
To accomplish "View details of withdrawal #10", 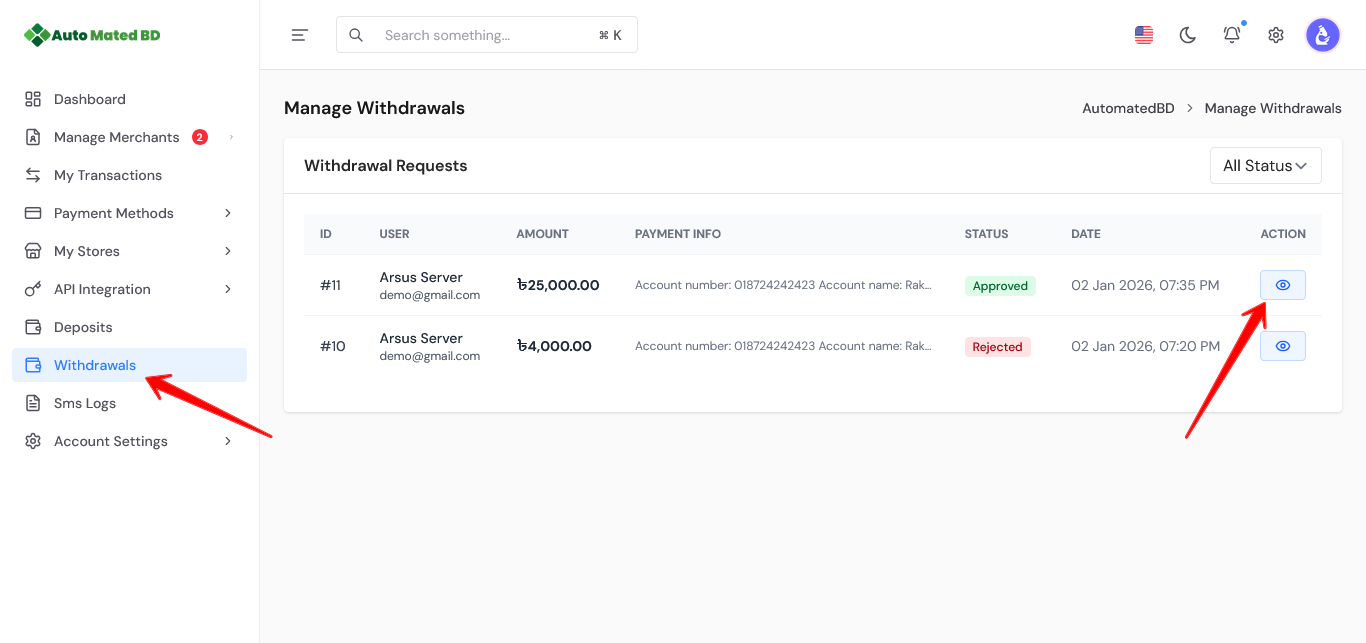I will pos(1282,346).
